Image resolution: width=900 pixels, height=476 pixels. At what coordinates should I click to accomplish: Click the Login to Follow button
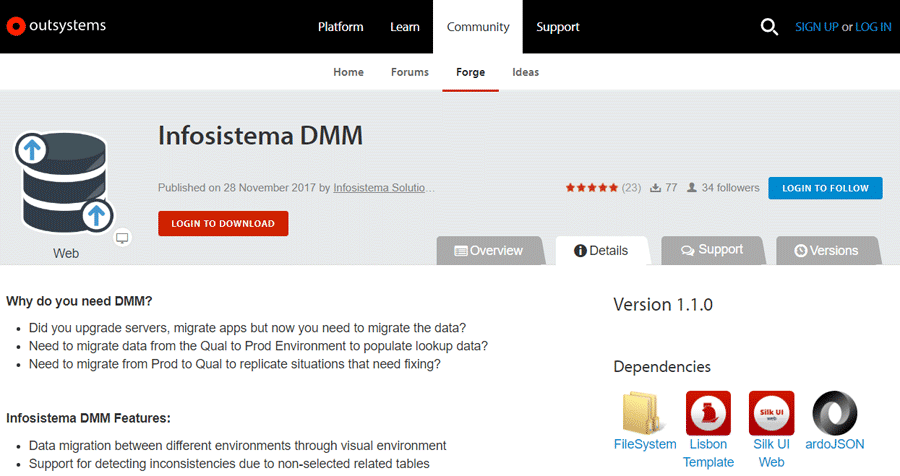pyautogui.click(x=825, y=188)
